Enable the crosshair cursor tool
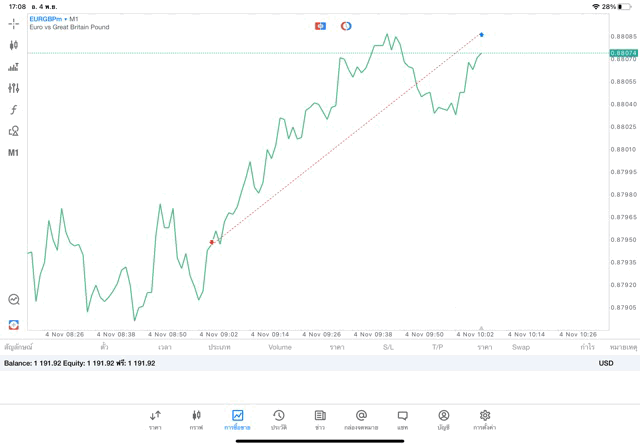640x447 pixels. 14,23
